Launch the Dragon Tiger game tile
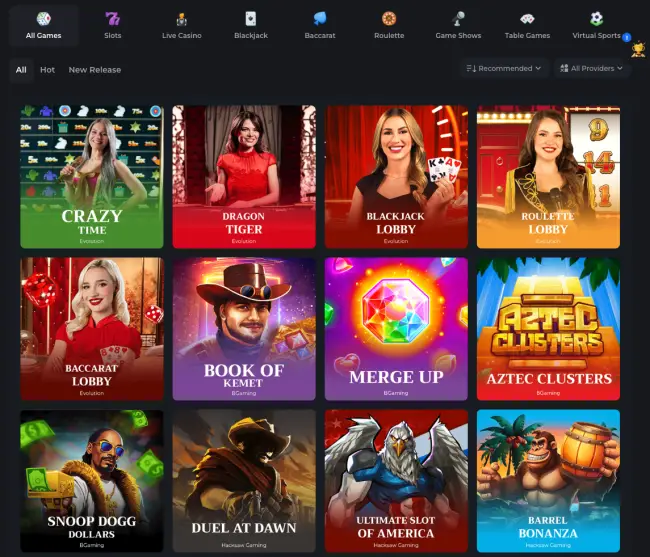This screenshot has width=650, height=557. tap(244, 177)
